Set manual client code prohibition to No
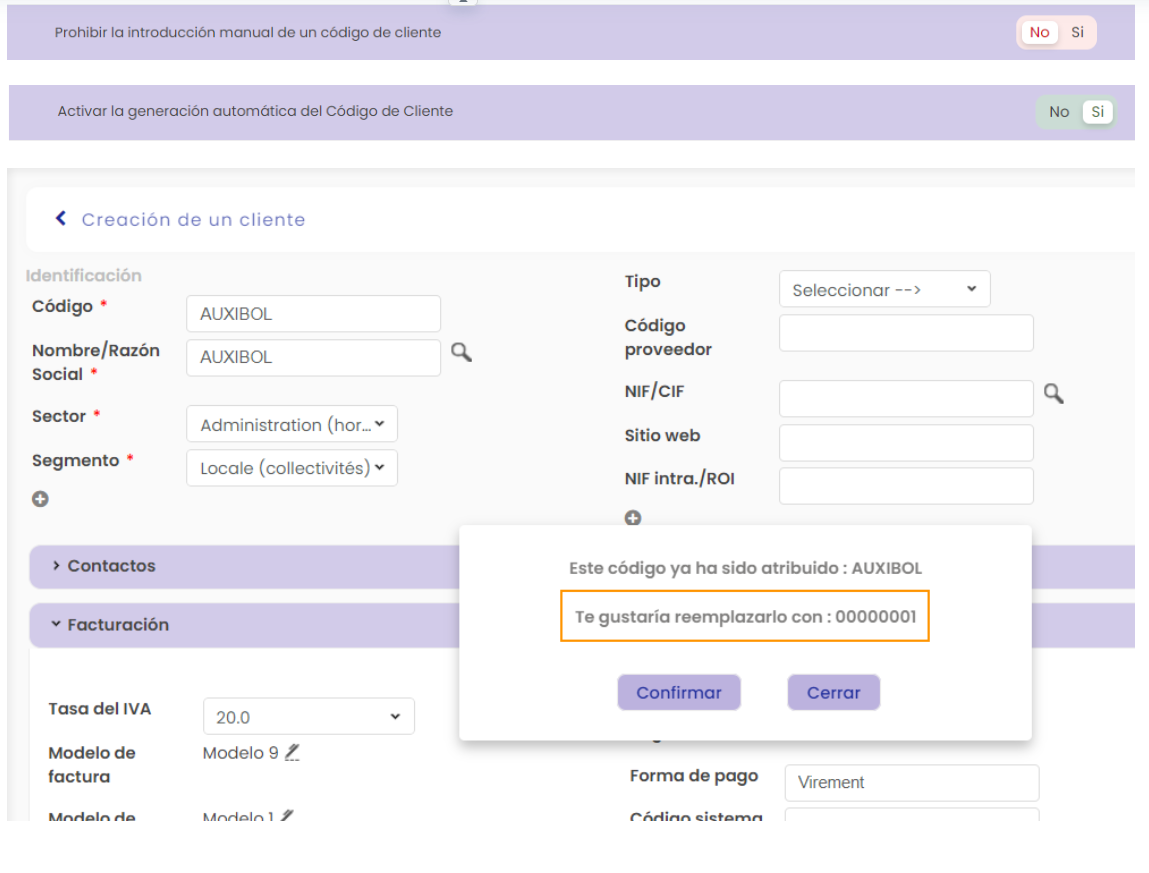Screen dimensions: 1149x873 1039,32
